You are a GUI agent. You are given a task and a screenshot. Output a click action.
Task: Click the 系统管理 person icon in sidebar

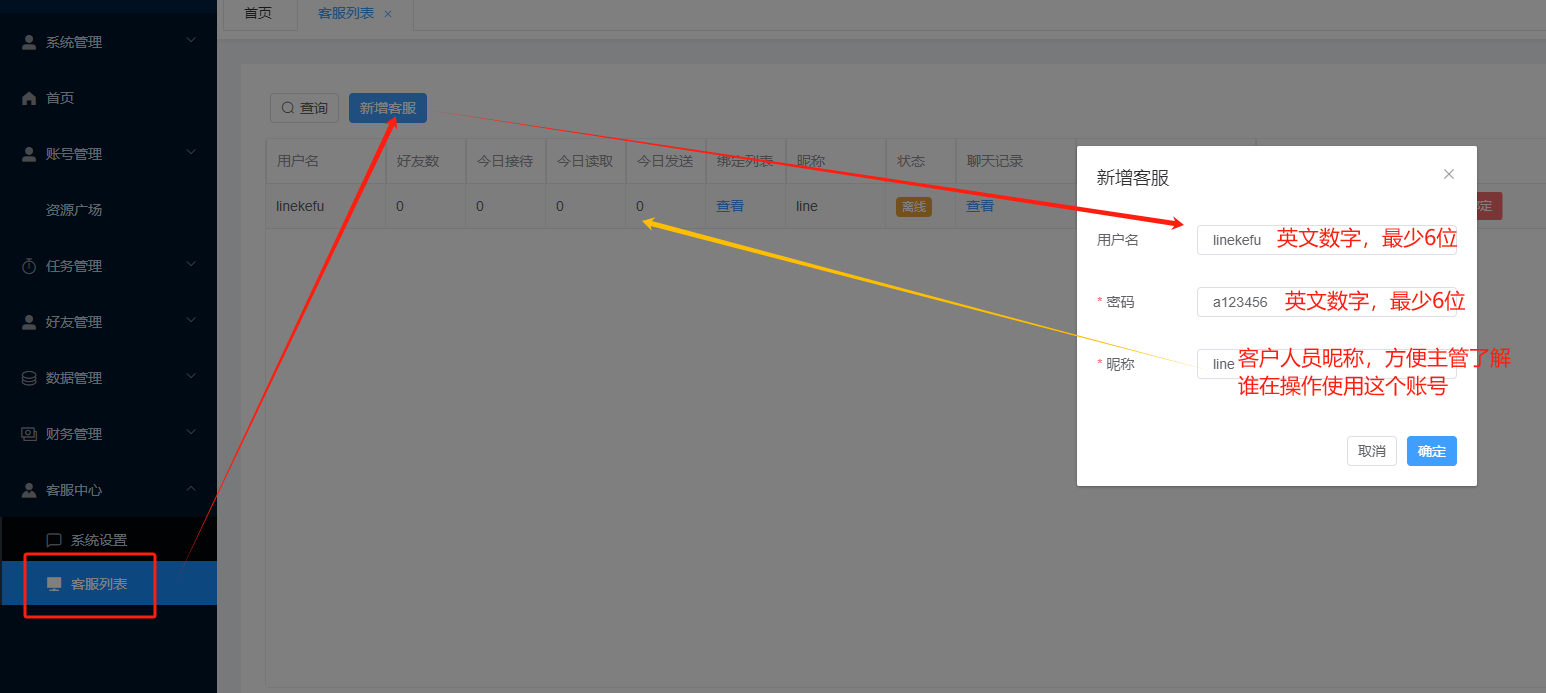coord(29,42)
